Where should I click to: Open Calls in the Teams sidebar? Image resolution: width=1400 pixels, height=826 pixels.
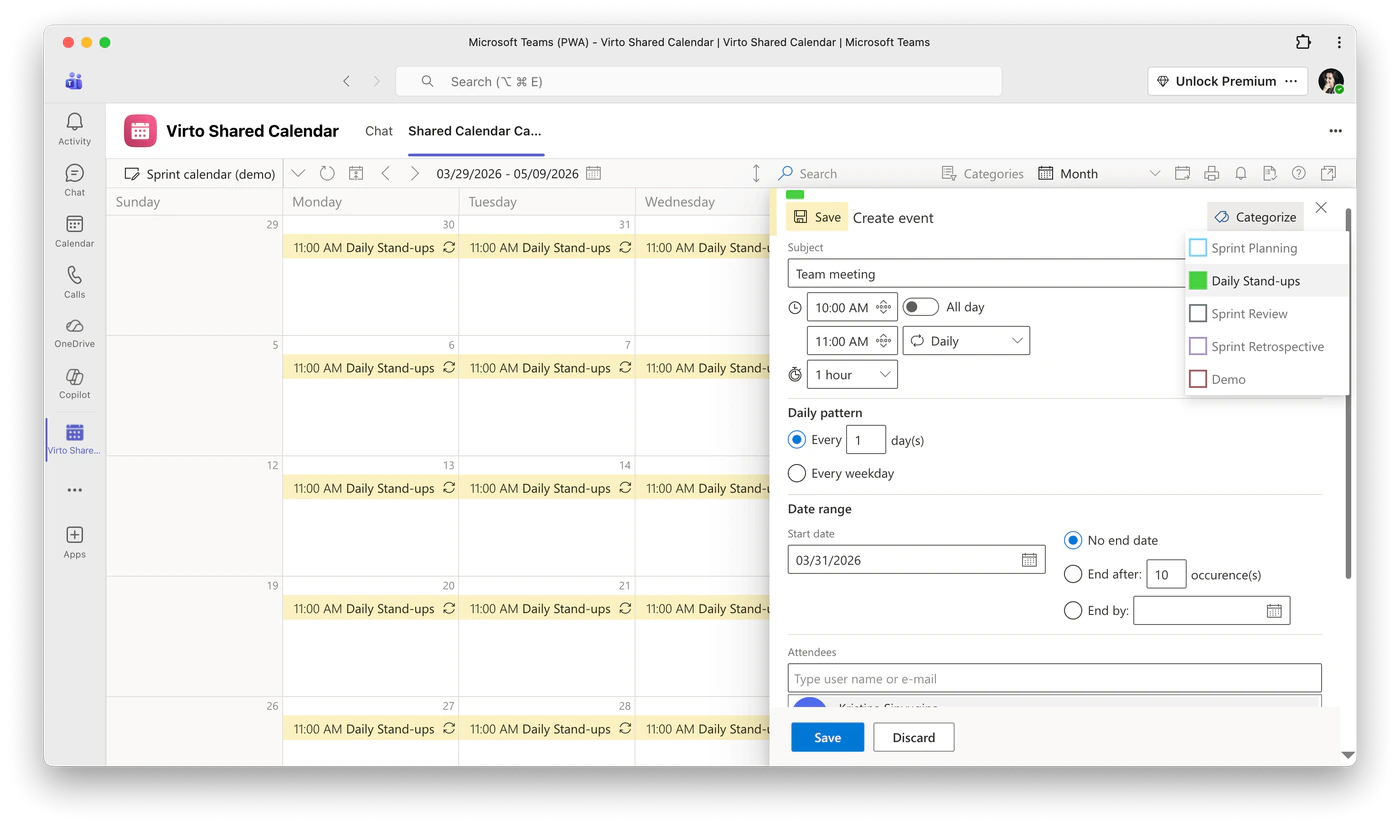pyautogui.click(x=74, y=282)
